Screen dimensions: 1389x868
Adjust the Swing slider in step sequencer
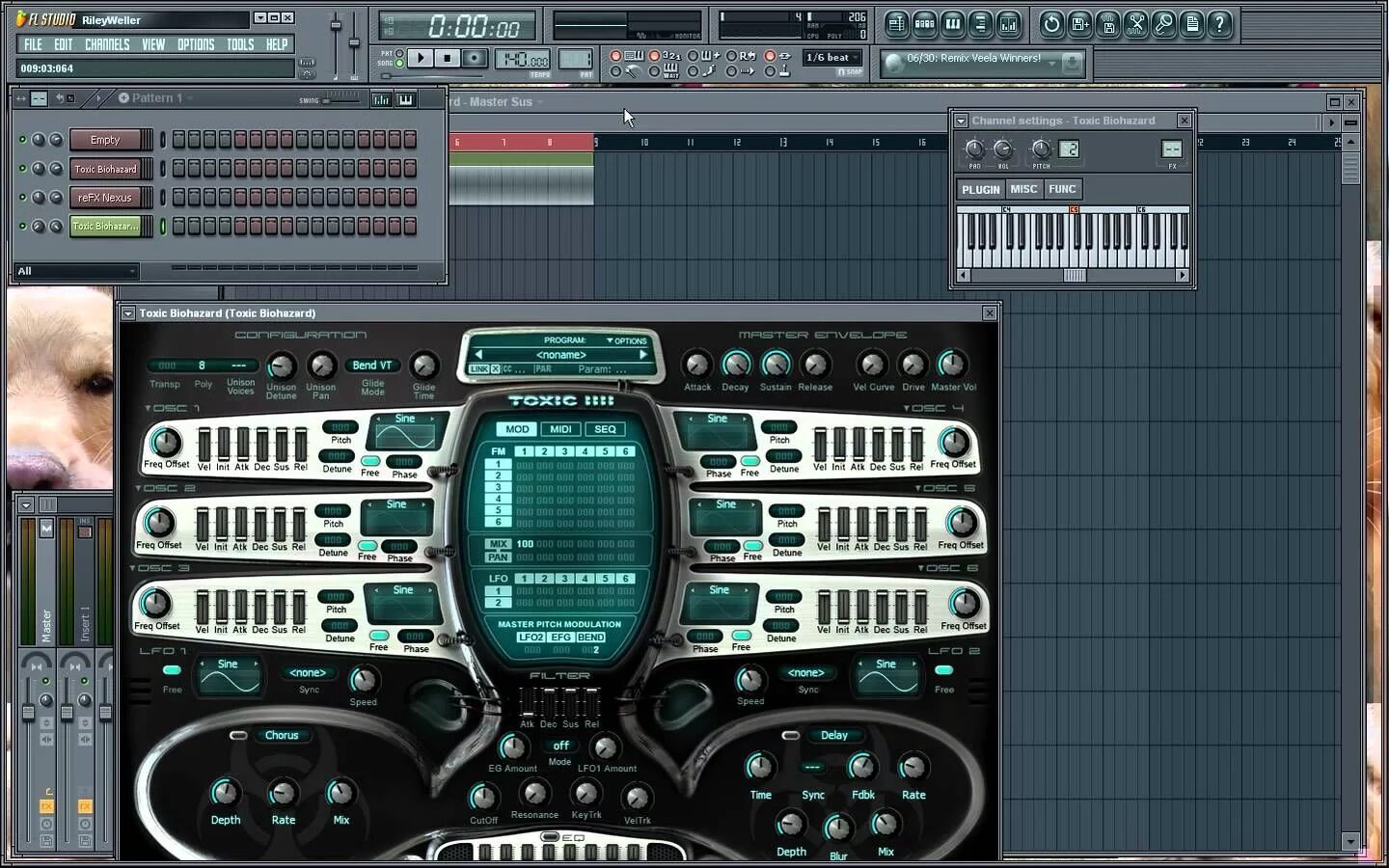(340, 99)
